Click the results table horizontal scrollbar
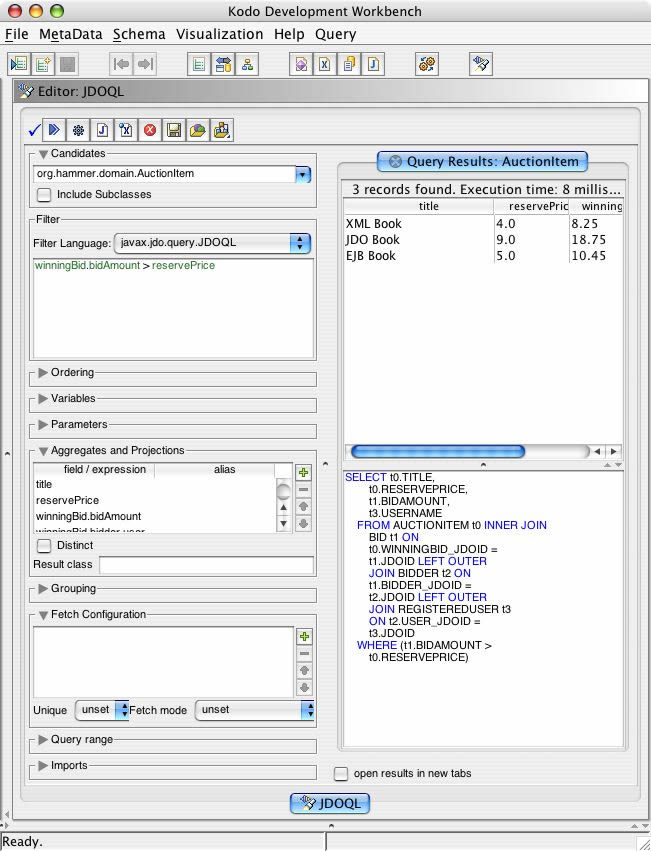The image size is (651, 851). 438,452
